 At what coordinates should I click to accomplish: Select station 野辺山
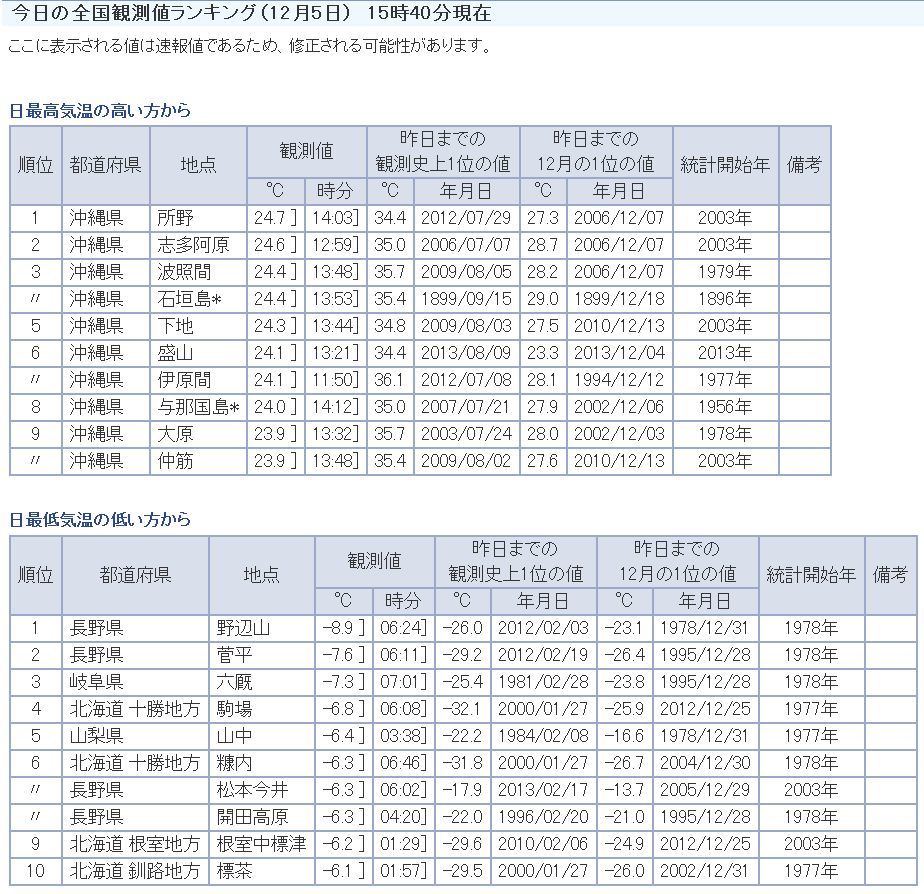pos(243,628)
